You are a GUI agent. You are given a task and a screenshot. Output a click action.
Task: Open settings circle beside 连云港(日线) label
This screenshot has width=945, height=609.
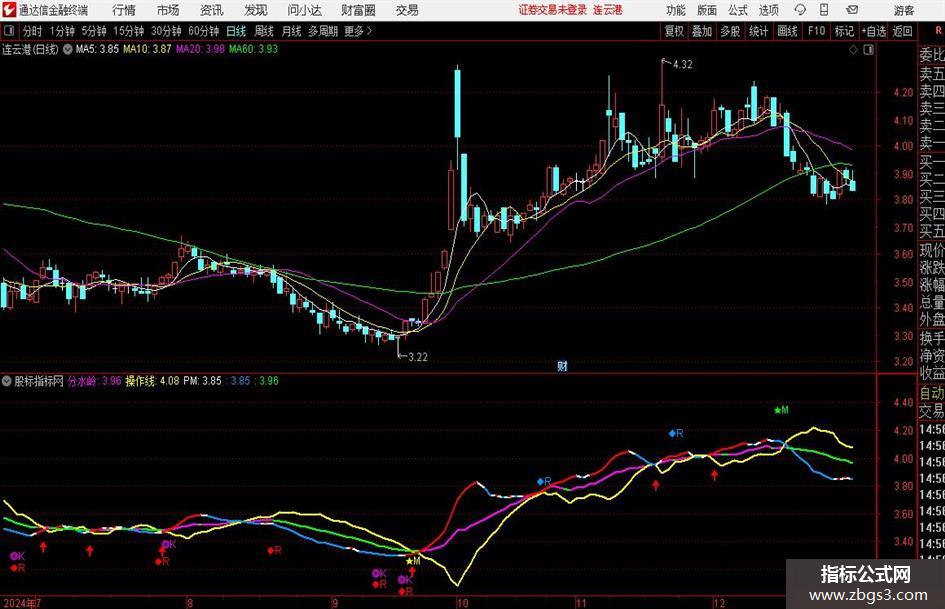[68, 49]
